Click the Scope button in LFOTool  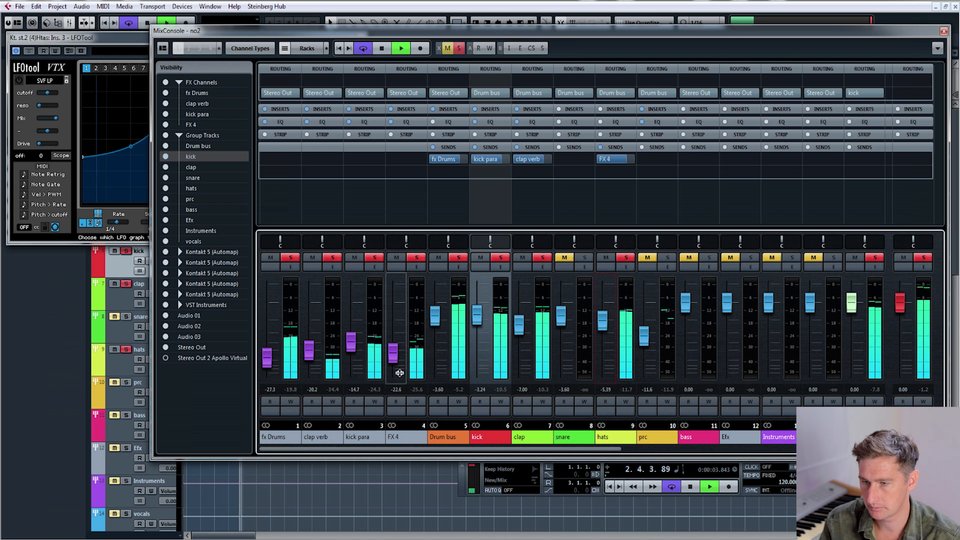pos(61,156)
